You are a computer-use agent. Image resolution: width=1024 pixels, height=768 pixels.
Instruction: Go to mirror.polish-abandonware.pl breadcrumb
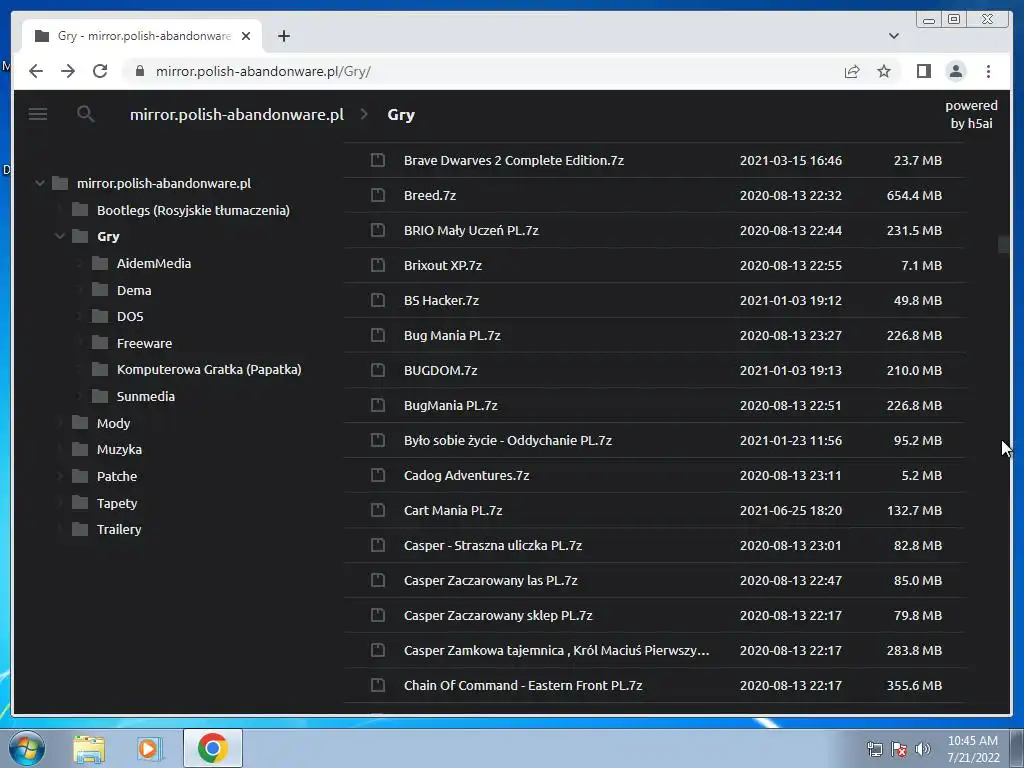pos(236,114)
